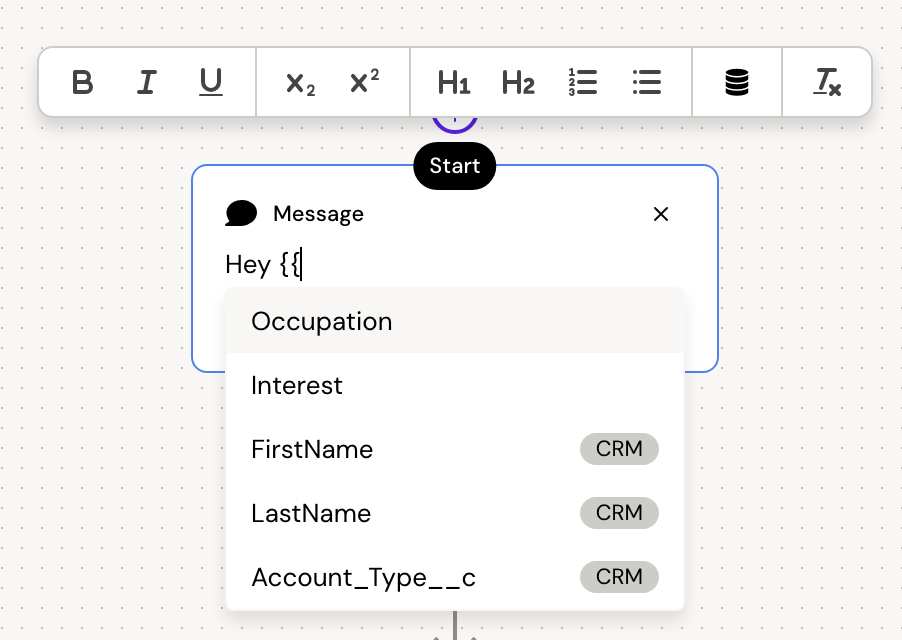Set text to Heading 1
The height and width of the screenshot is (640, 902).
(x=453, y=83)
